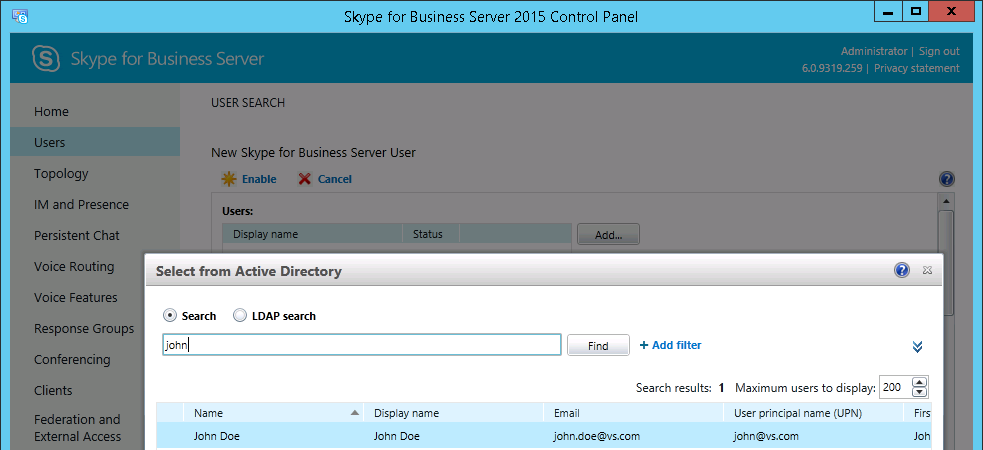Decrease maximum users to display
The width and height of the screenshot is (983, 450).
pos(919,392)
